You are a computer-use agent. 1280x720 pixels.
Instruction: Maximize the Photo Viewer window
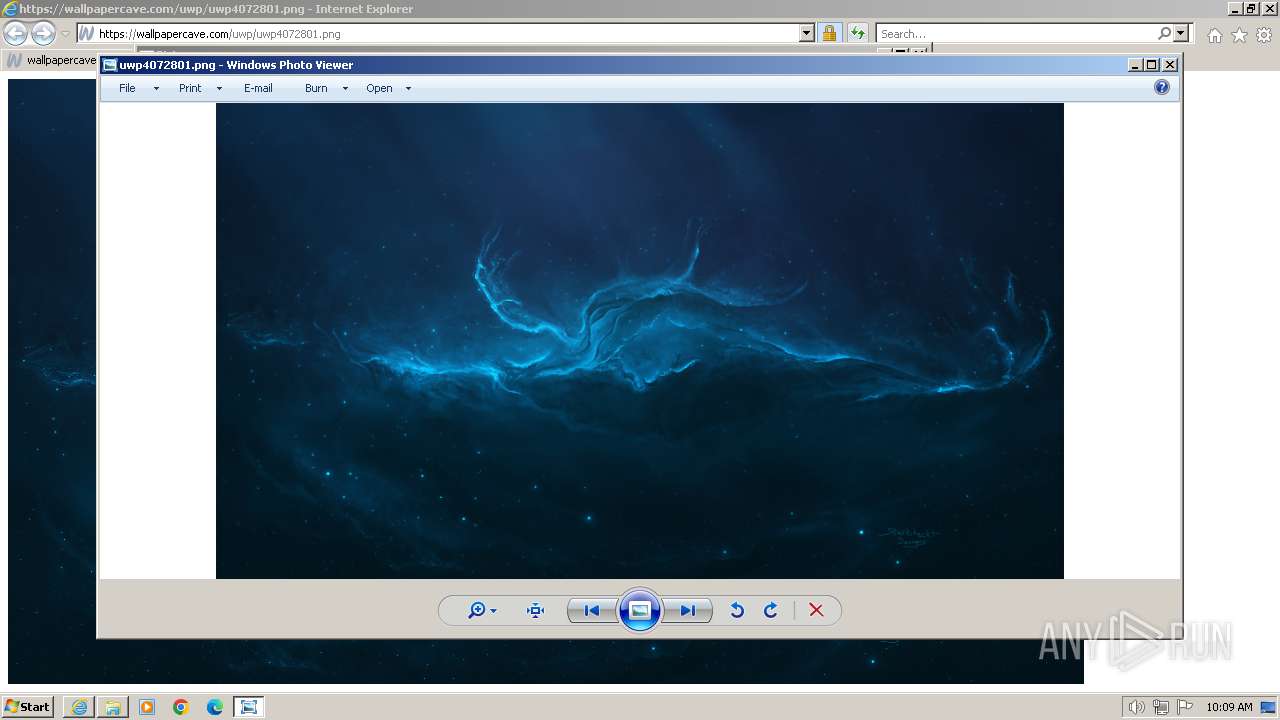click(x=1152, y=65)
